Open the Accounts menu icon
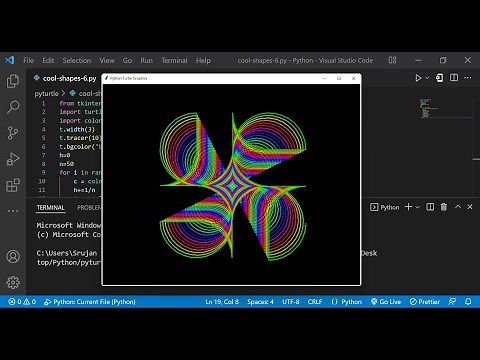This screenshot has width=480, height=360. [x=13, y=256]
